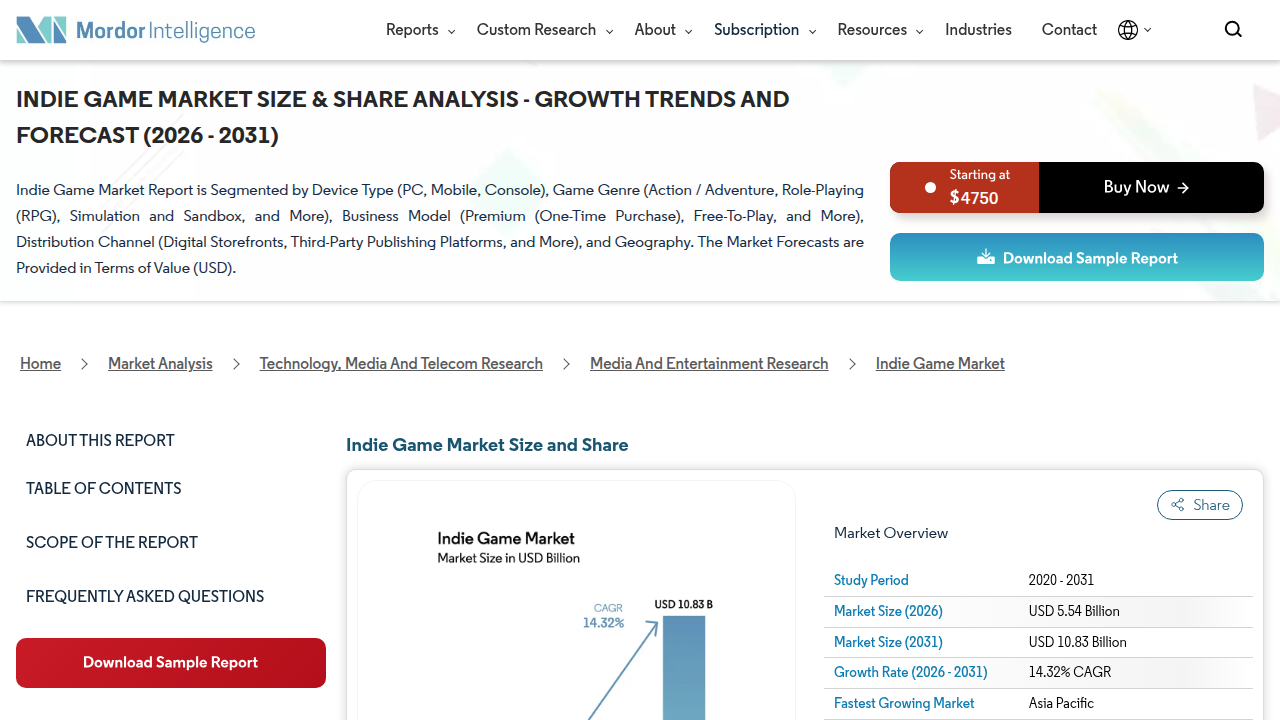1280x720 pixels.
Task: Click the Starting at $4750 price box
Action: [965, 187]
